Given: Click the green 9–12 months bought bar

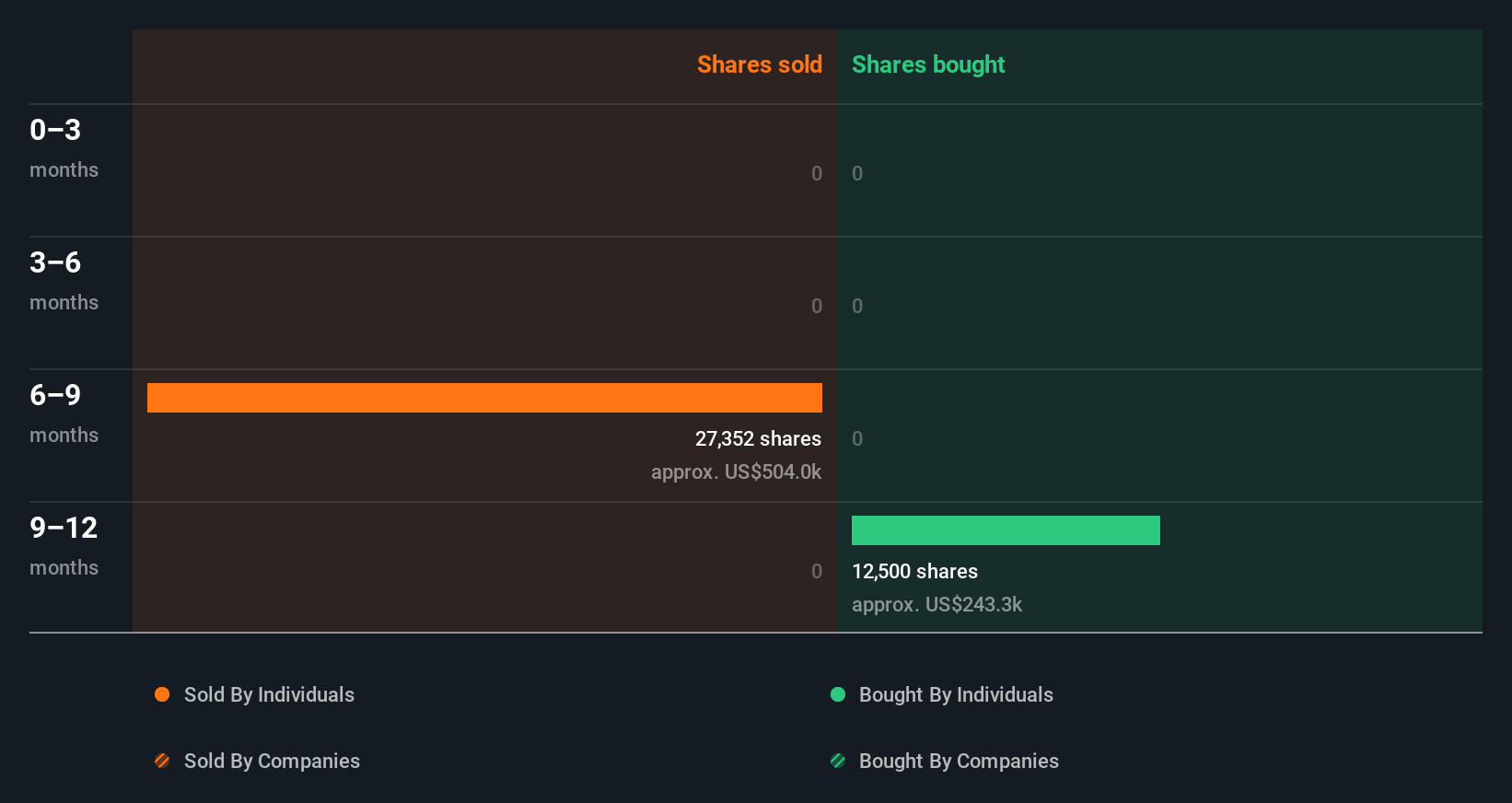Looking at the screenshot, I should (x=1006, y=530).
